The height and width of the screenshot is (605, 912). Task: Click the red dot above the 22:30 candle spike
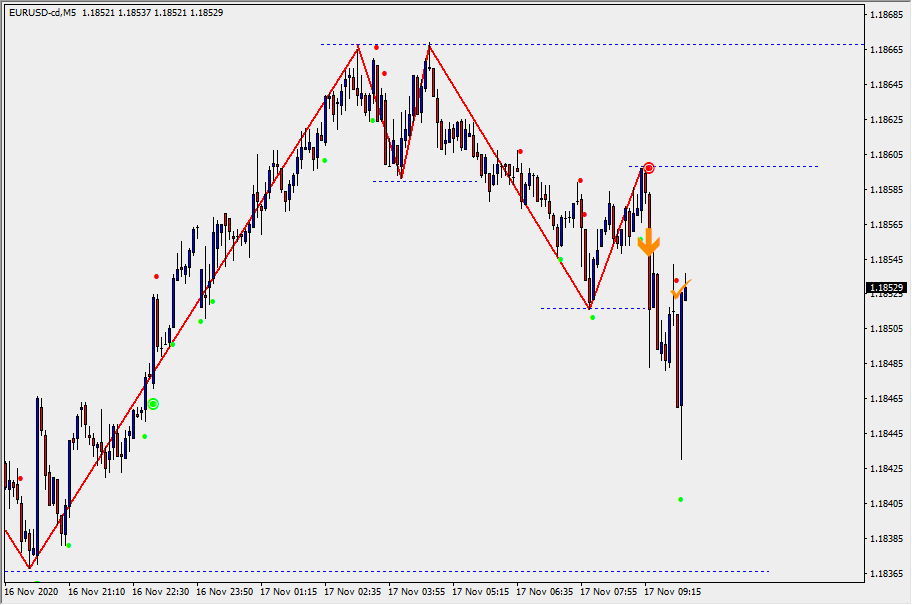click(x=156, y=276)
